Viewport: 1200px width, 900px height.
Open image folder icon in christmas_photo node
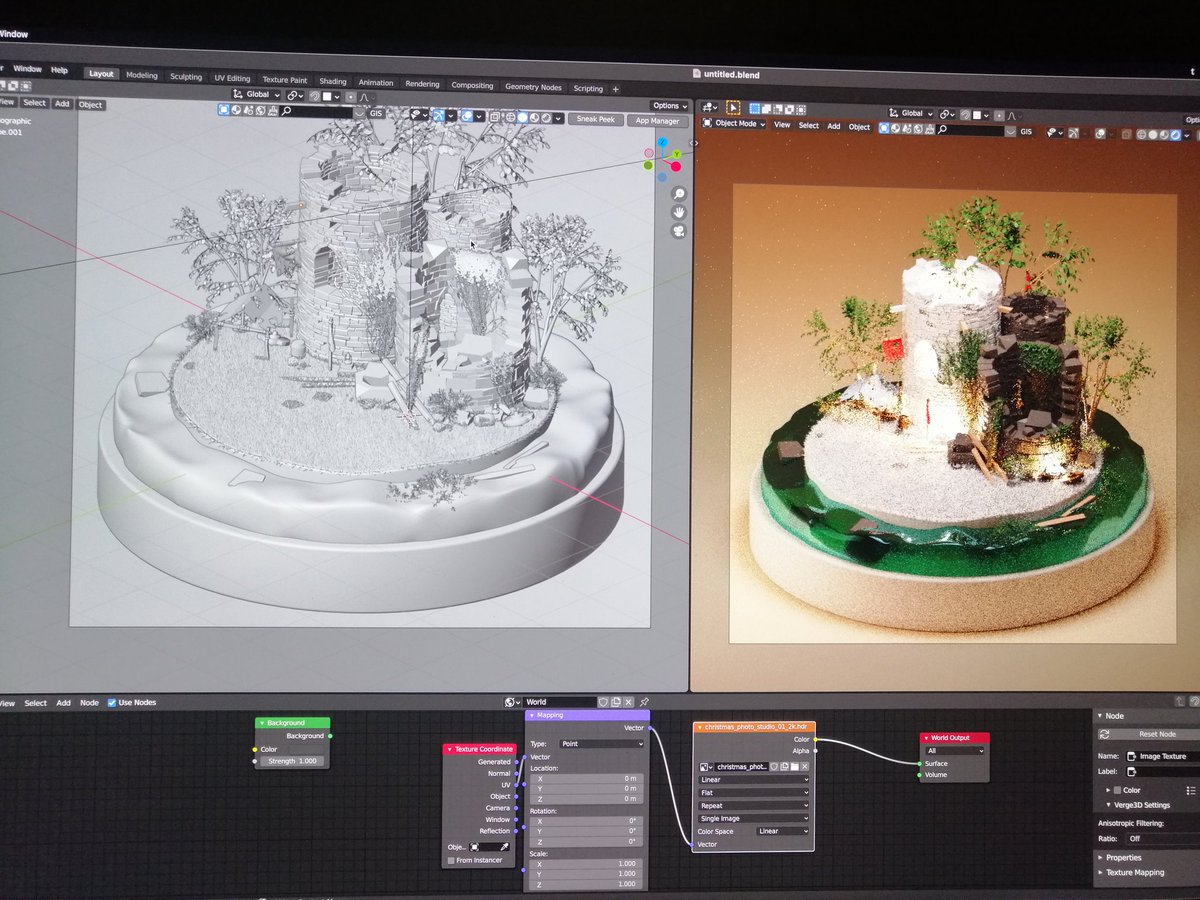pos(794,766)
